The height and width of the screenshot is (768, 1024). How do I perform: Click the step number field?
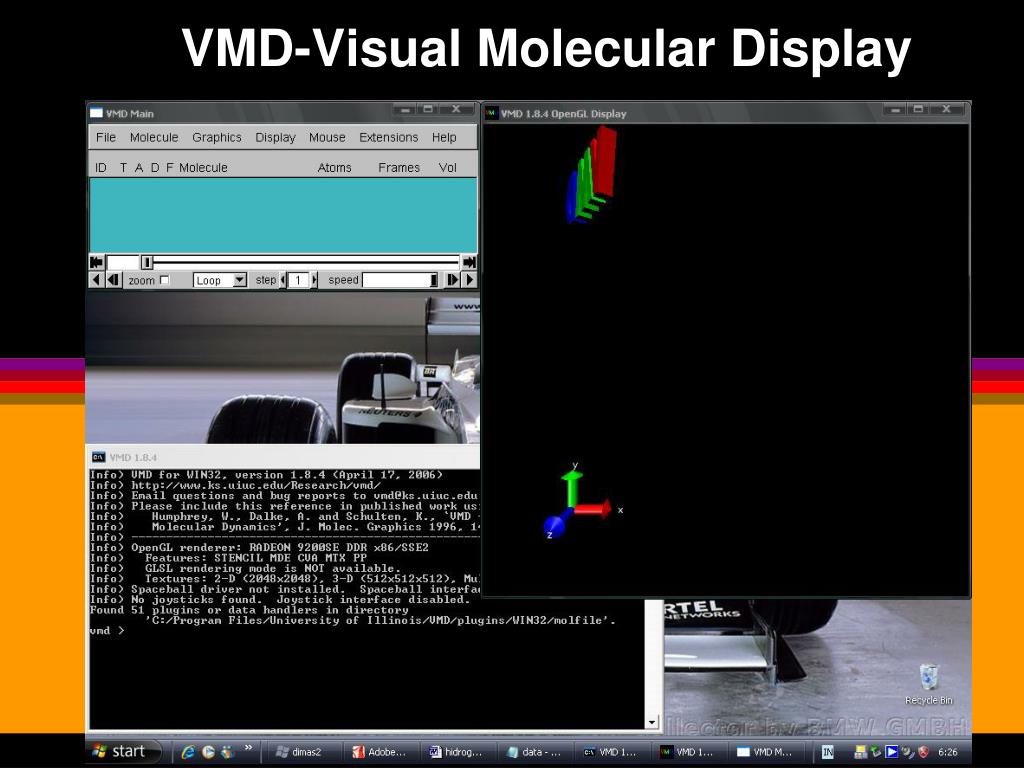[x=299, y=280]
